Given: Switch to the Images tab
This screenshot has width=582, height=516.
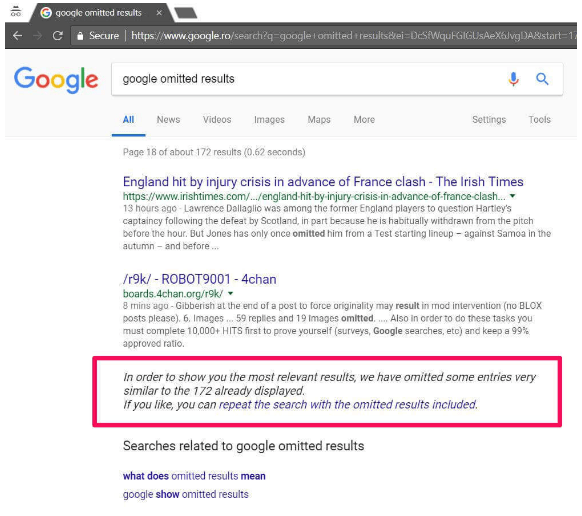Looking at the screenshot, I should (x=269, y=120).
